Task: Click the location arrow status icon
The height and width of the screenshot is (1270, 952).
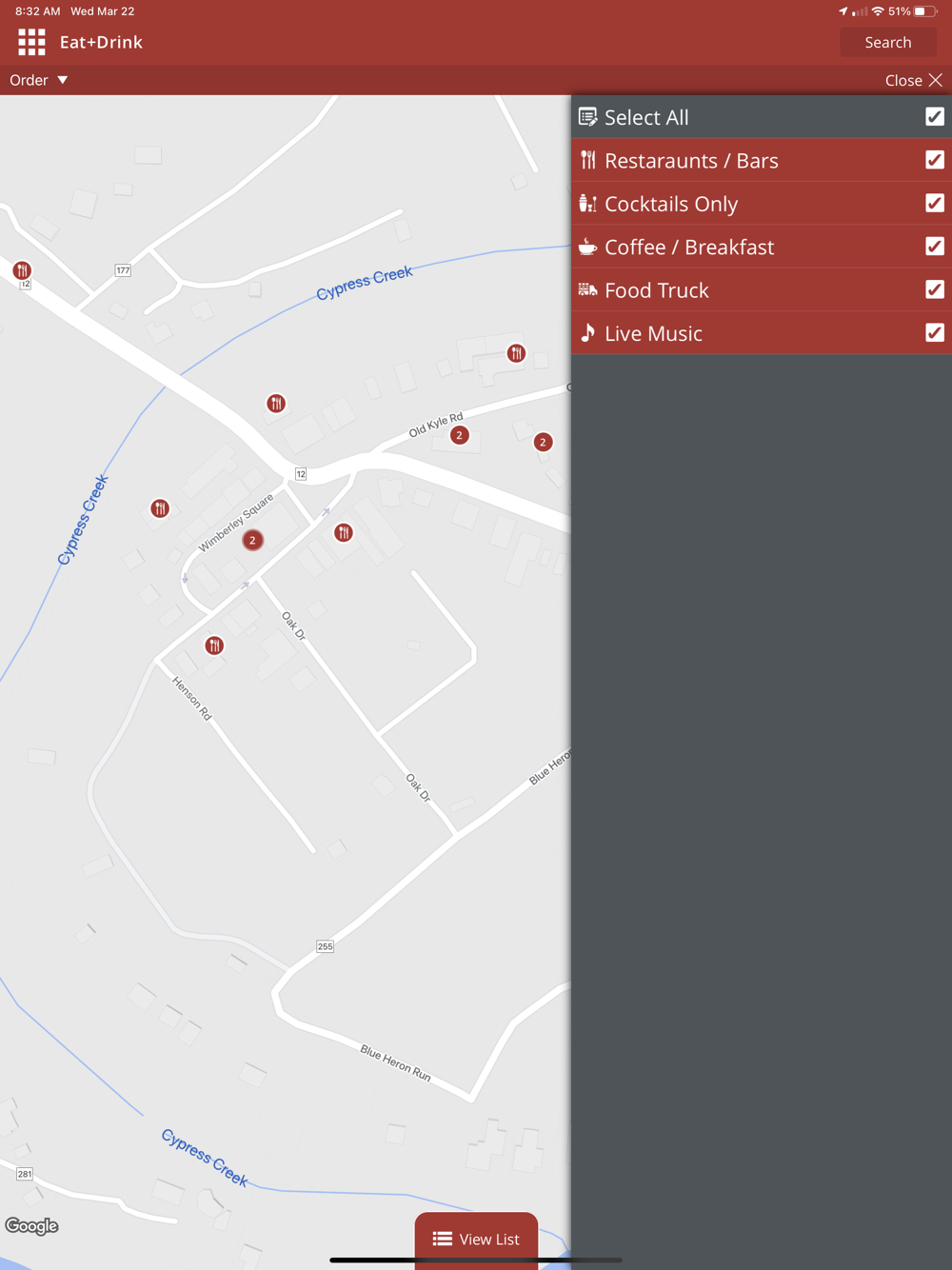Action: coord(843,11)
